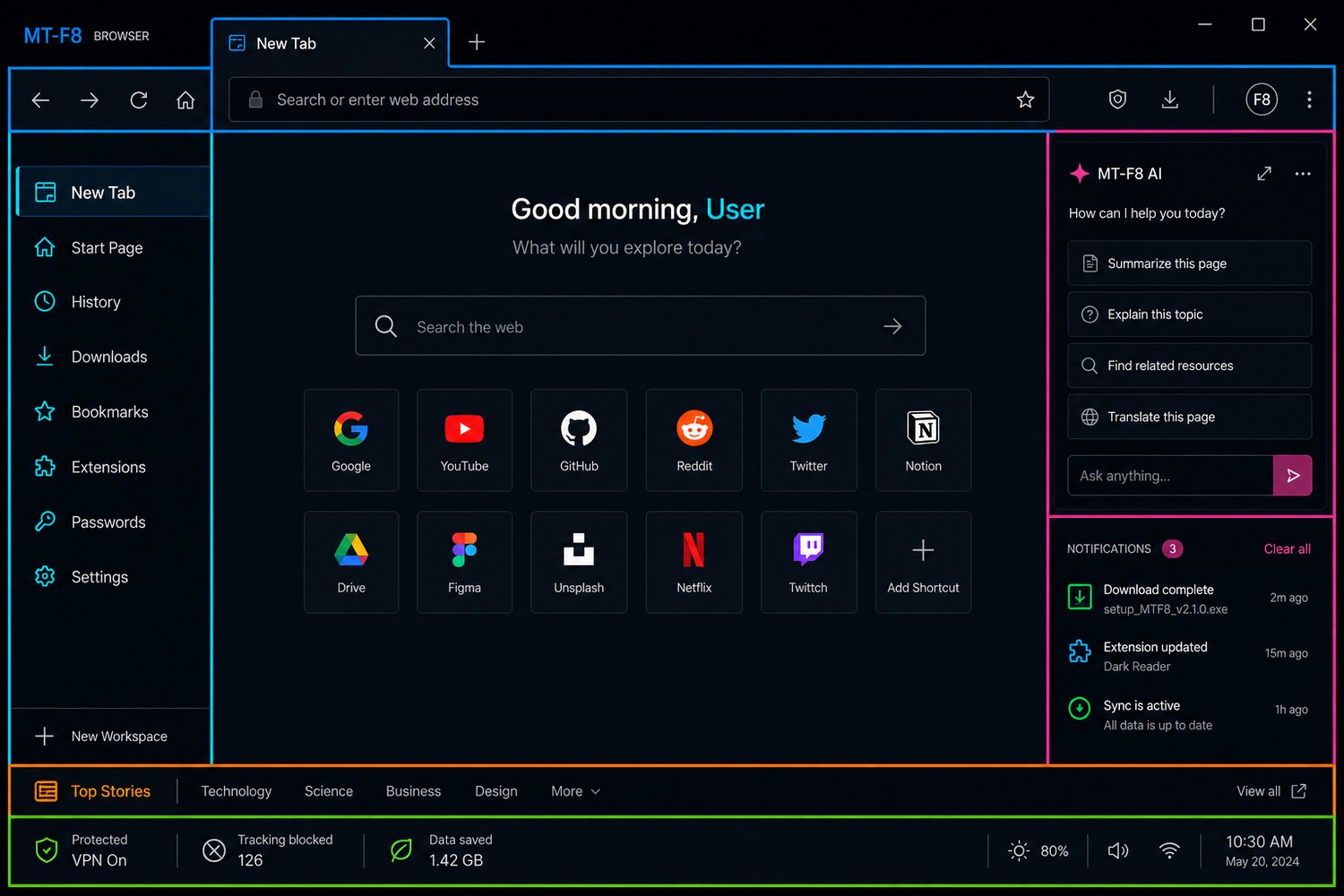Screen dimensions: 1344x896
Task: Click the address bar input
Action: click(639, 99)
